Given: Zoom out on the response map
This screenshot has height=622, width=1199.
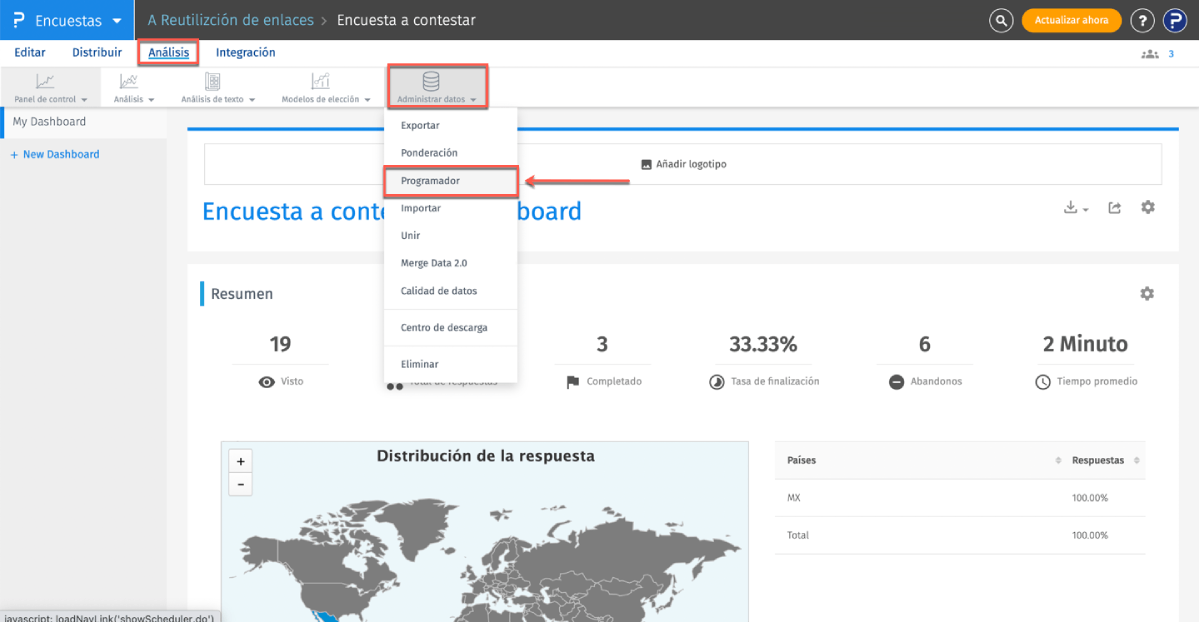Looking at the screenshot, I should coord(240,485).
